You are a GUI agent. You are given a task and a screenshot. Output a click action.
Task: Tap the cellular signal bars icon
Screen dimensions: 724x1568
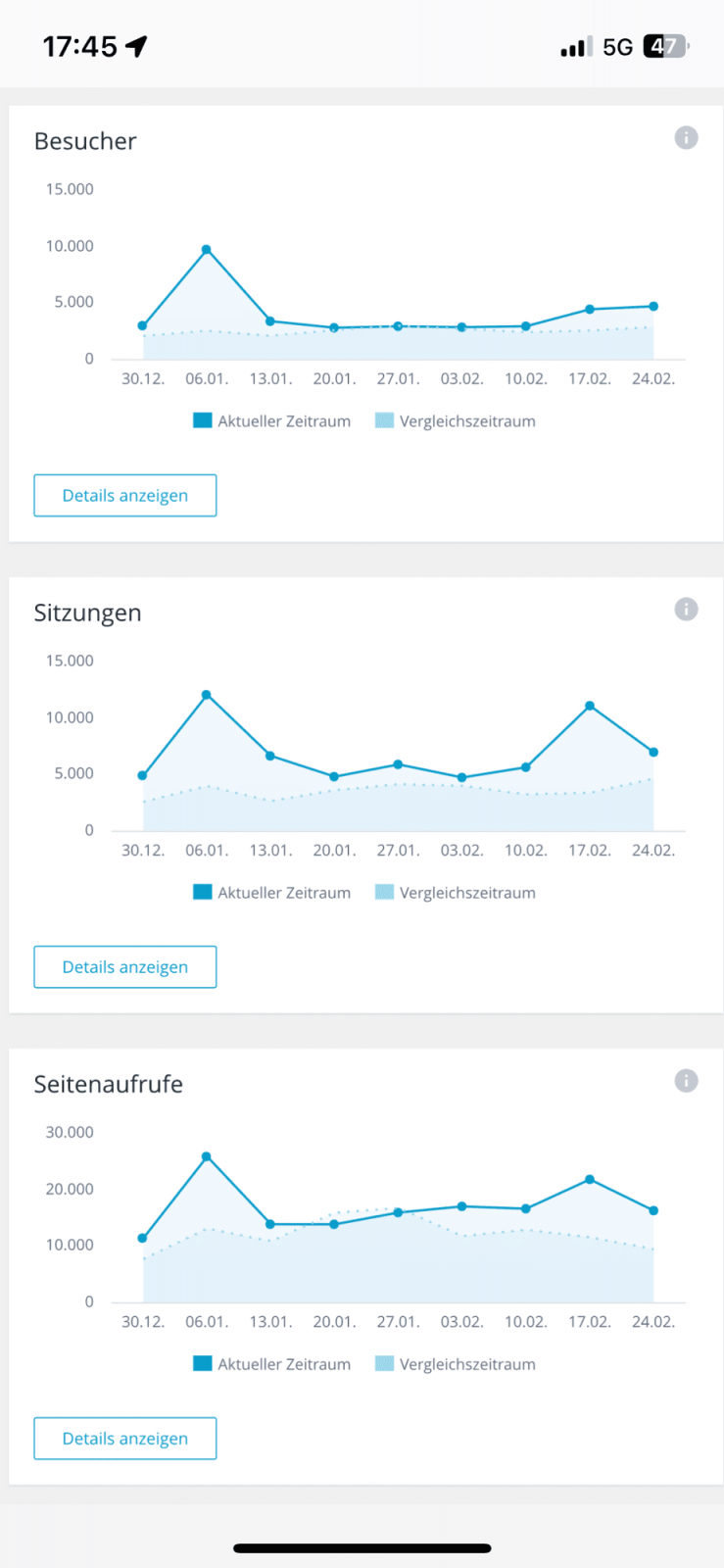pos(574,45)
